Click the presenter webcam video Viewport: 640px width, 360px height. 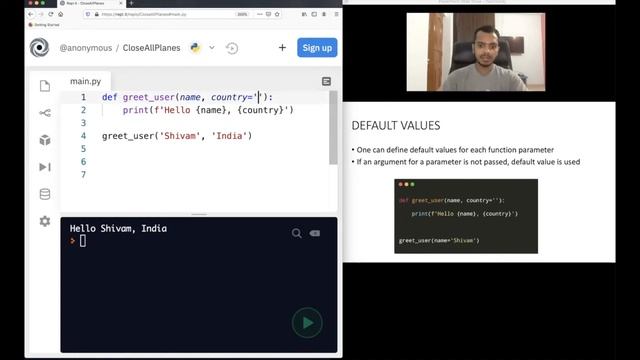[x=476, y=52]
